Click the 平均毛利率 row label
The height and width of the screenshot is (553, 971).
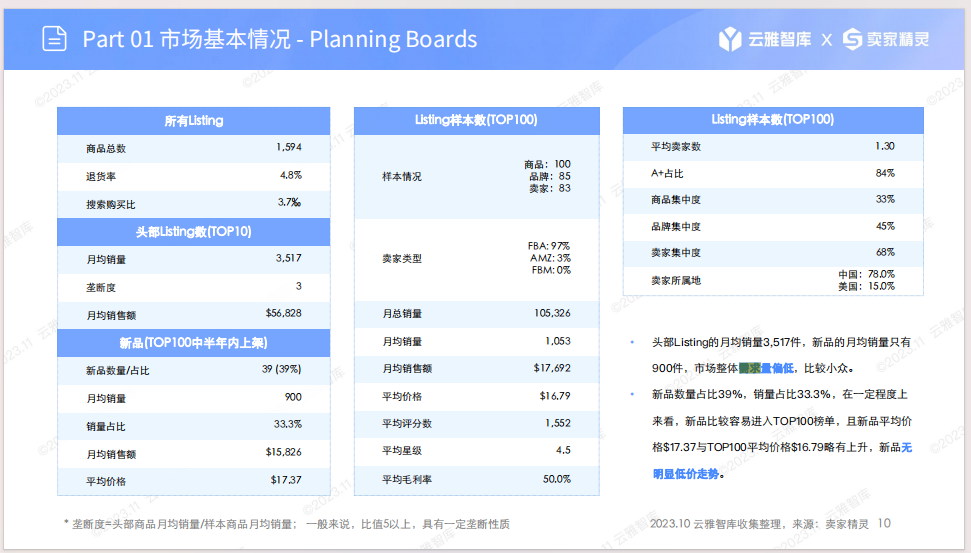[x=407, y=479]
